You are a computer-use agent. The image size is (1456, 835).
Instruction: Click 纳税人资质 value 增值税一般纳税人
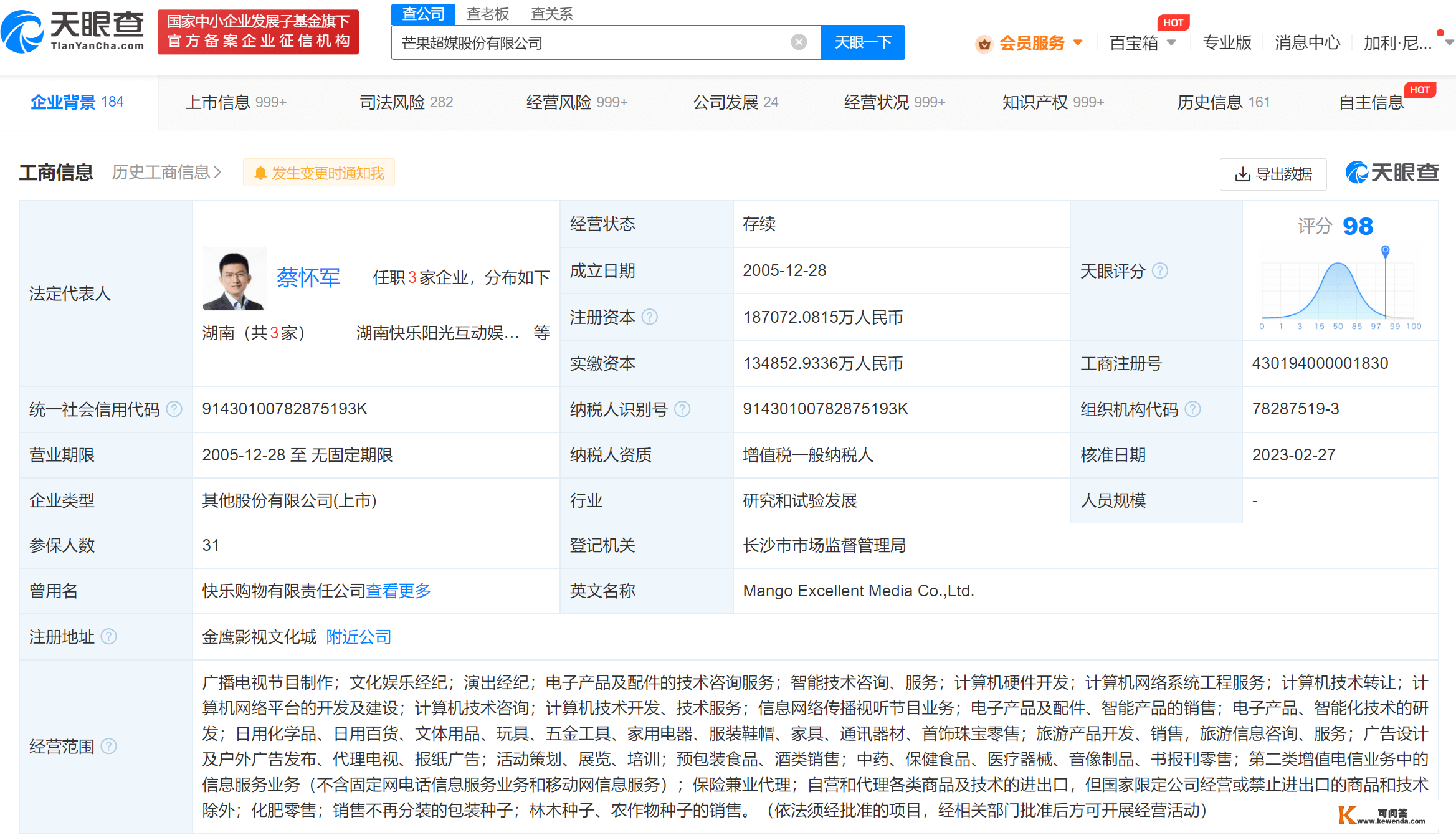[x=808, y=455]
